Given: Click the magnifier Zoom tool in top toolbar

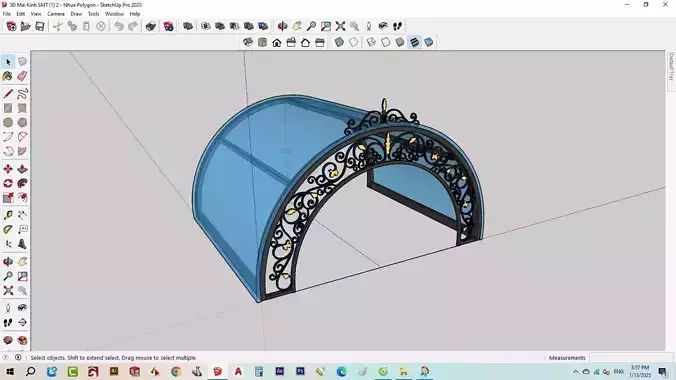Looking at the screenshot, I should [311, 26].
